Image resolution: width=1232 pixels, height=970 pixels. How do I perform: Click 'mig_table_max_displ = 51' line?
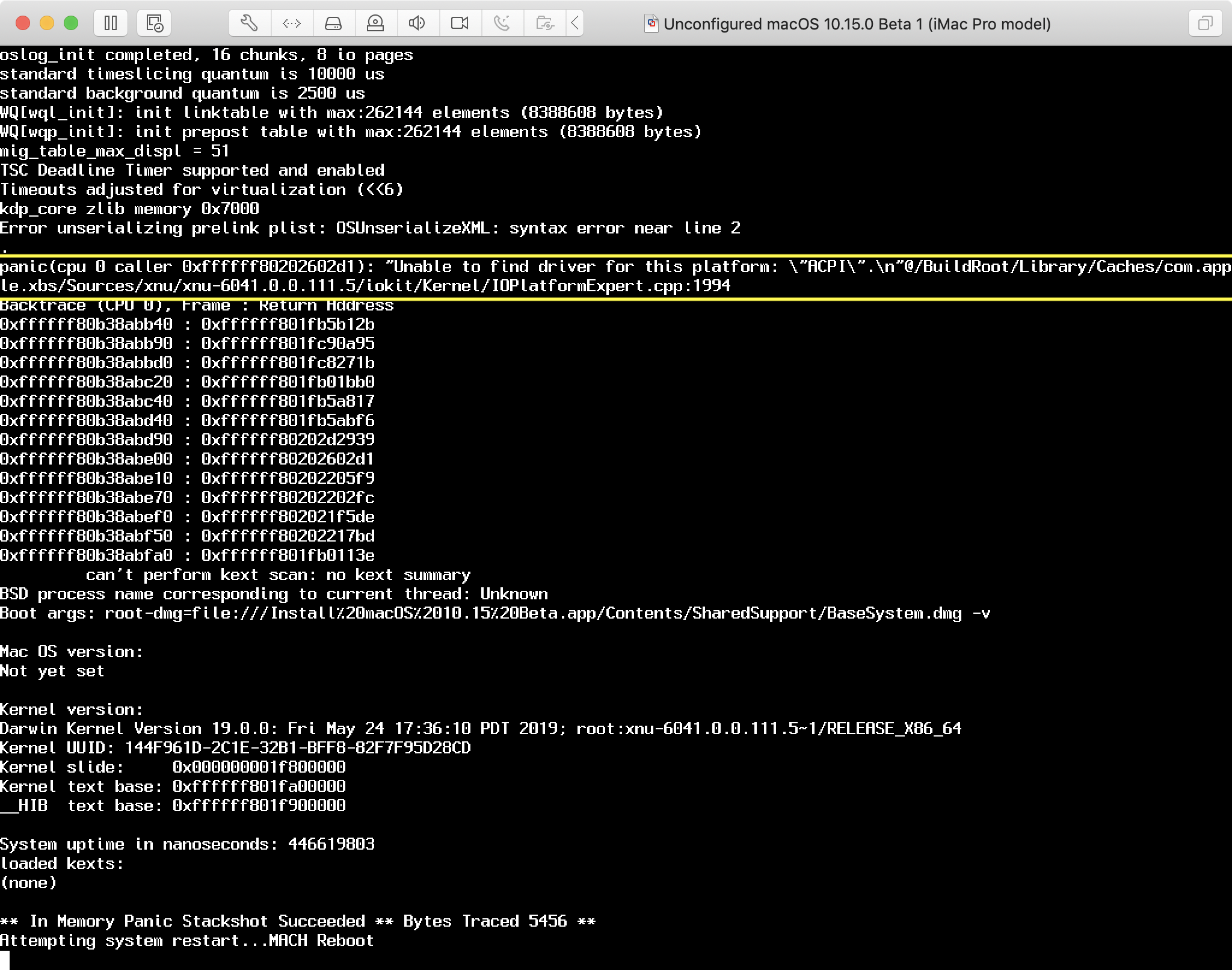(x=114, y=151)
